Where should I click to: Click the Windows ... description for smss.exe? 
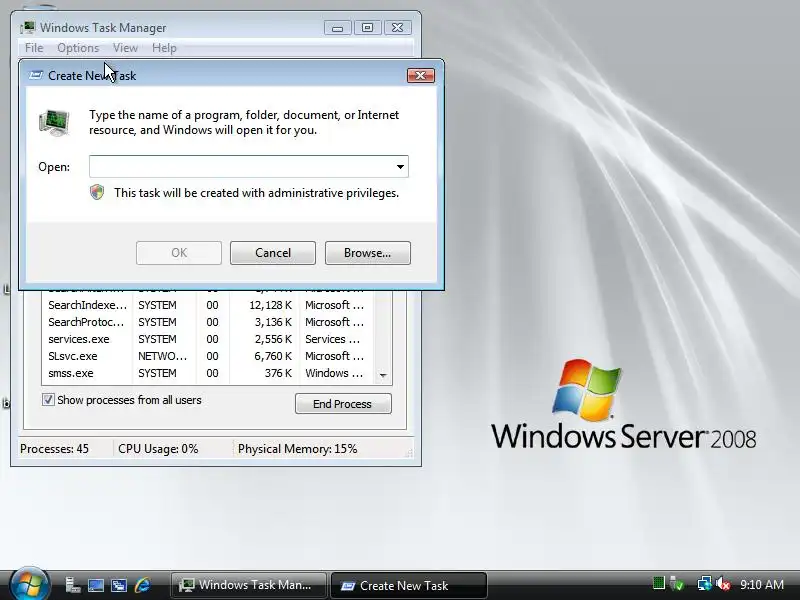[x=335, y=373]
